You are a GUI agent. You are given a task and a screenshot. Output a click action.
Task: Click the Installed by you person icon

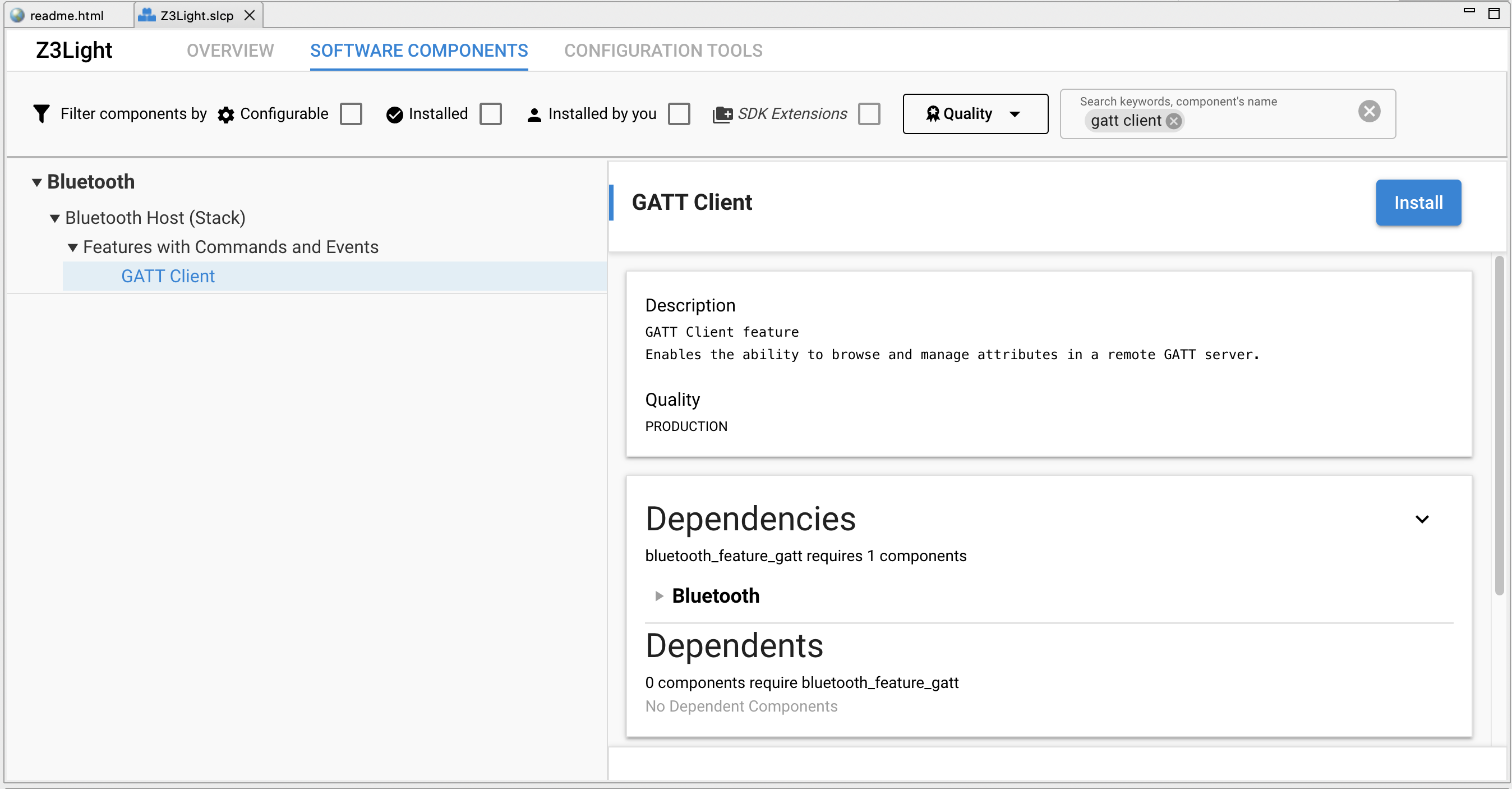534,114
